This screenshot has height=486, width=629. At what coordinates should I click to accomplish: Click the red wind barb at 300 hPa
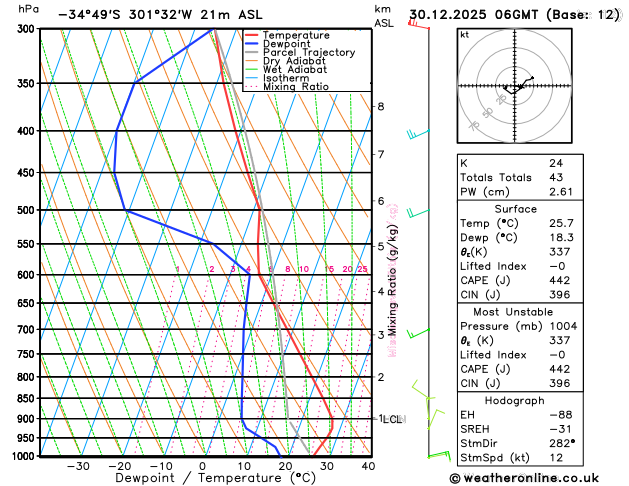(418, 24)
